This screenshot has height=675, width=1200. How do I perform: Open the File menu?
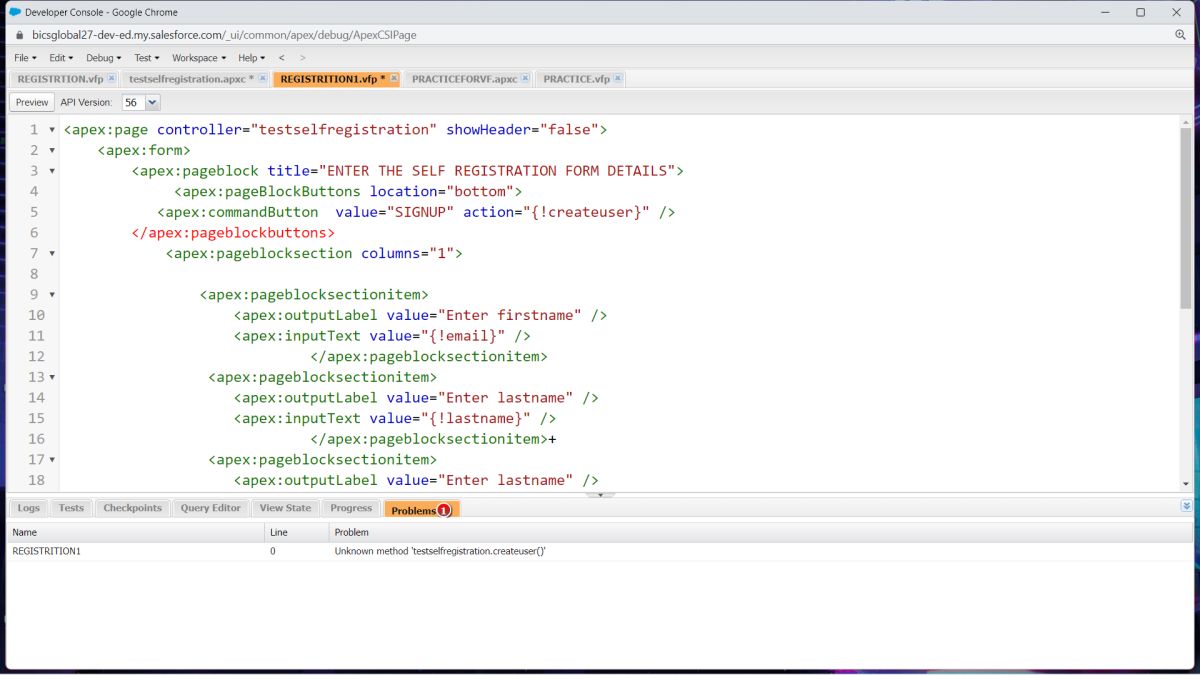click(x=25, y=58)
